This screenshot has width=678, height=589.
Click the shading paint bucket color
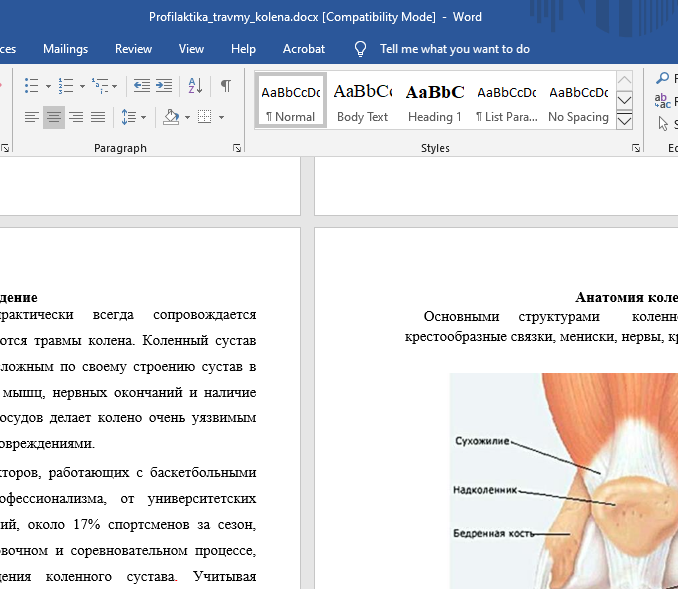[170, 117]
